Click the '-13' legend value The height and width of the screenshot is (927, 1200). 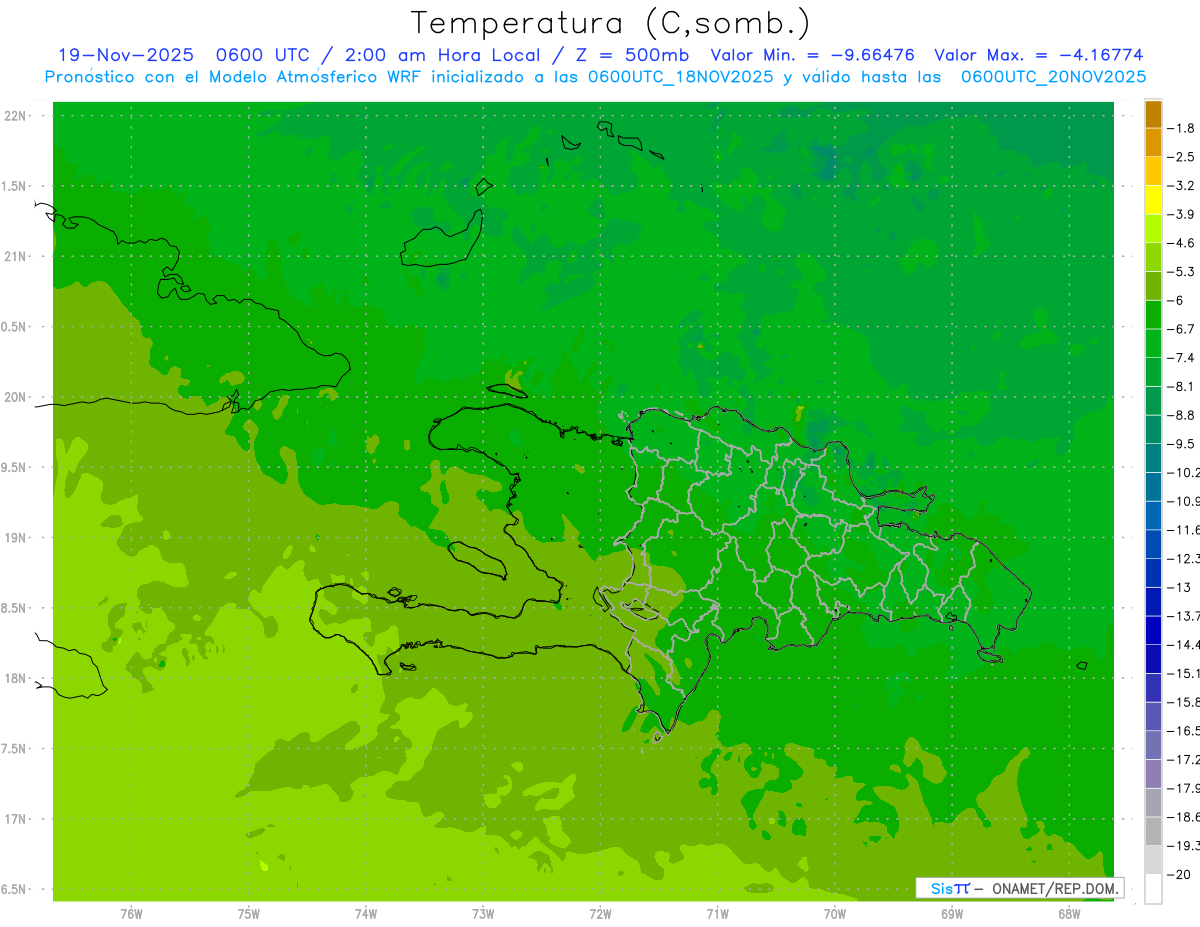click(x=1179, y=587)
